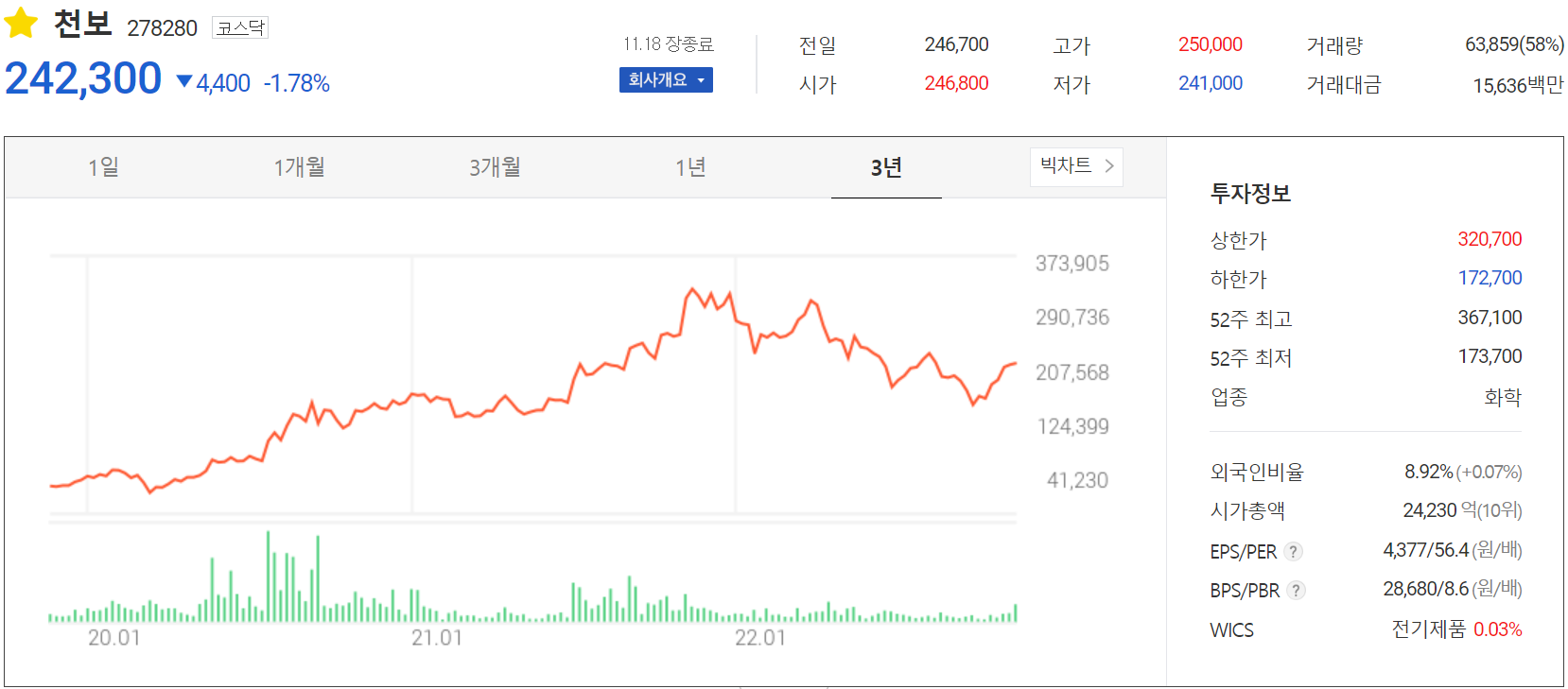Viewport: 1568px width, 689px height.
Task: Click the 52주 최고 value 367,100
Action: 1490,318
